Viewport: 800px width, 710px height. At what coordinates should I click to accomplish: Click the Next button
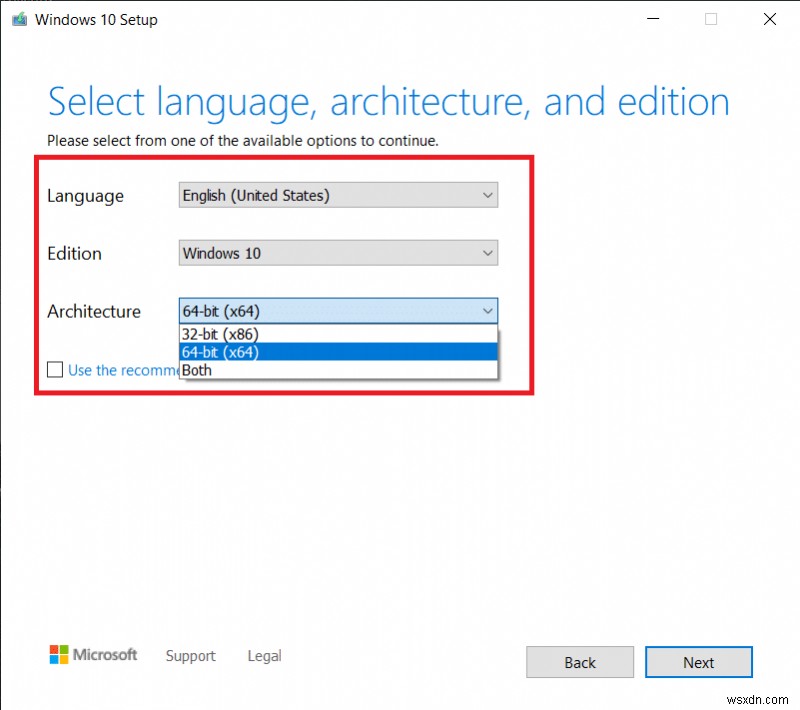(x=698, y=662)
